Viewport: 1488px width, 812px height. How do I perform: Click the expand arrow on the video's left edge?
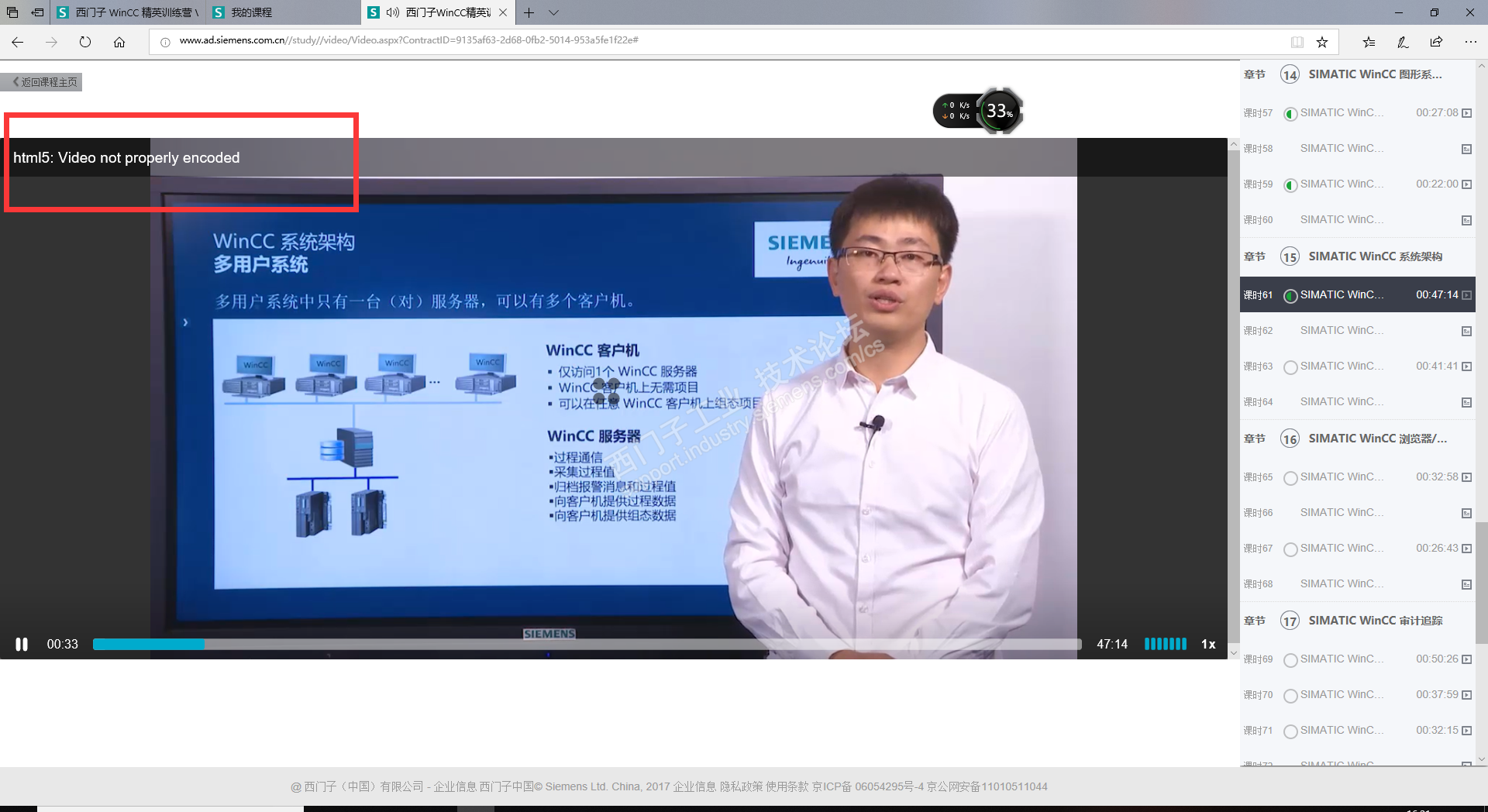click(185, 322)
